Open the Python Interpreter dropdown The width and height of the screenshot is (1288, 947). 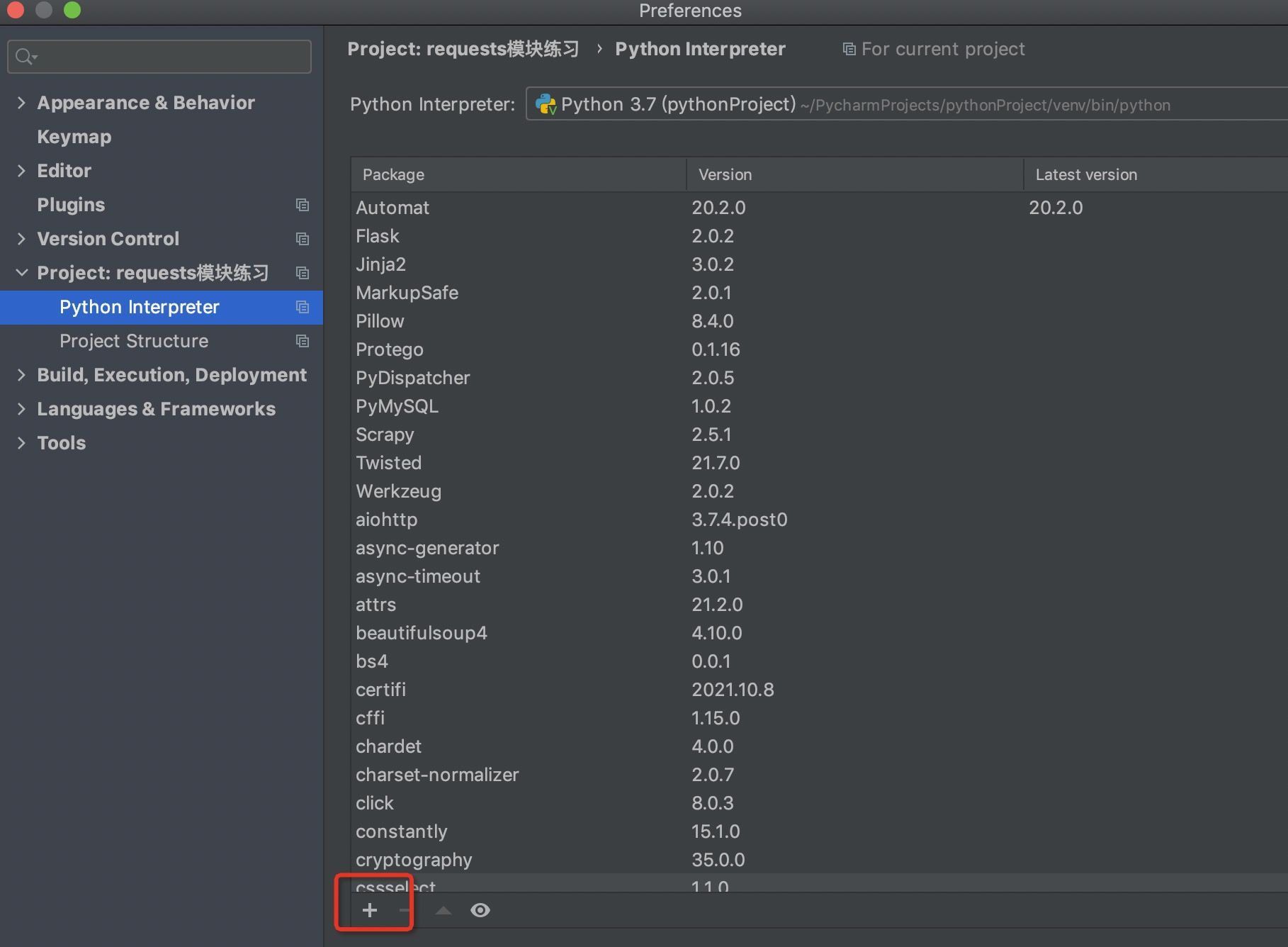pyautogui.click(x=907, y=104)
